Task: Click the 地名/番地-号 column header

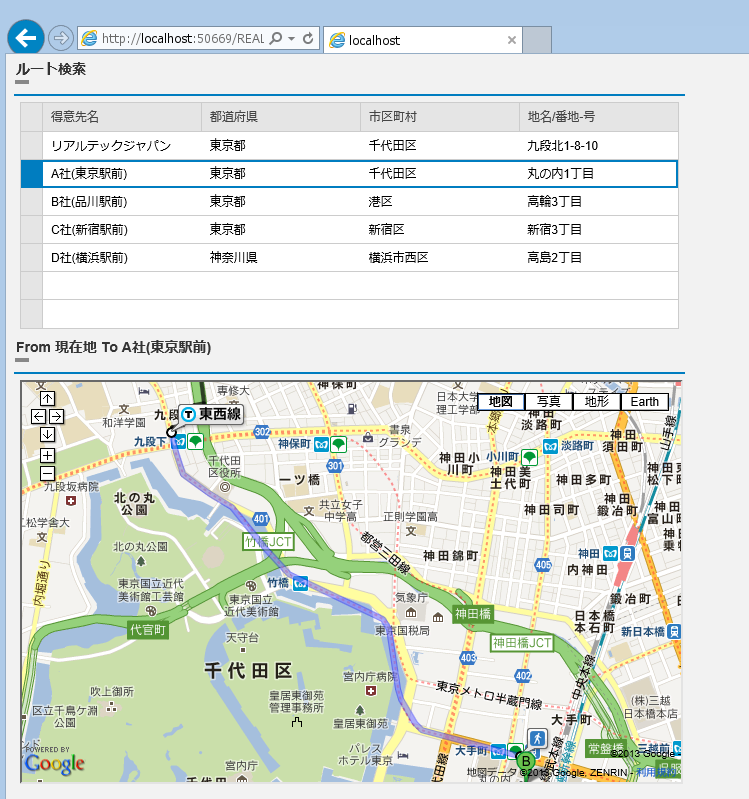Action: click(599, 117)
